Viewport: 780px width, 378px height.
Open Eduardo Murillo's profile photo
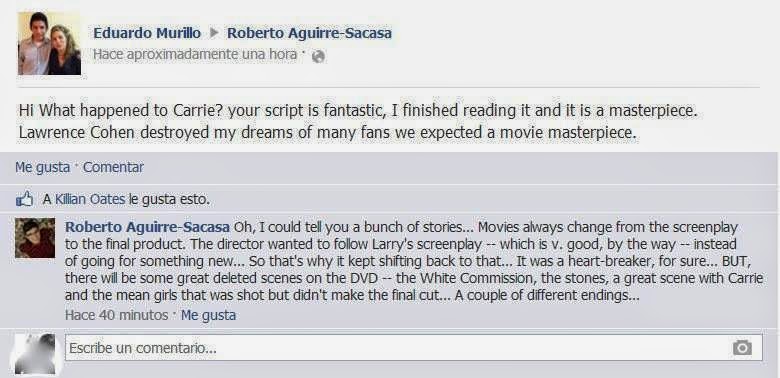point(49,43)
